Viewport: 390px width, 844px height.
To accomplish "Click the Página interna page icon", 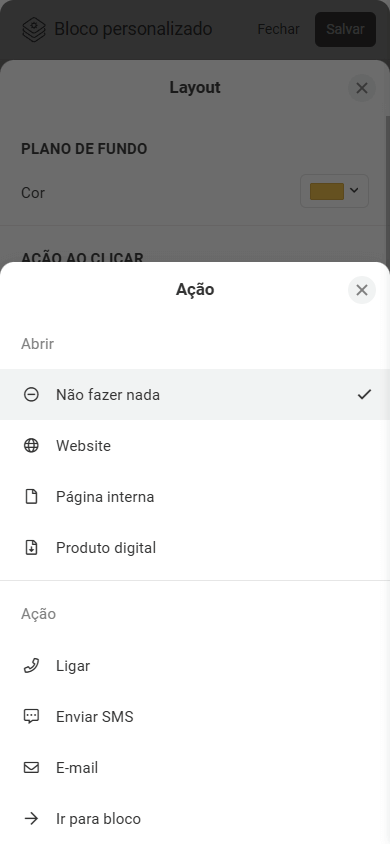I will (31, 496).
